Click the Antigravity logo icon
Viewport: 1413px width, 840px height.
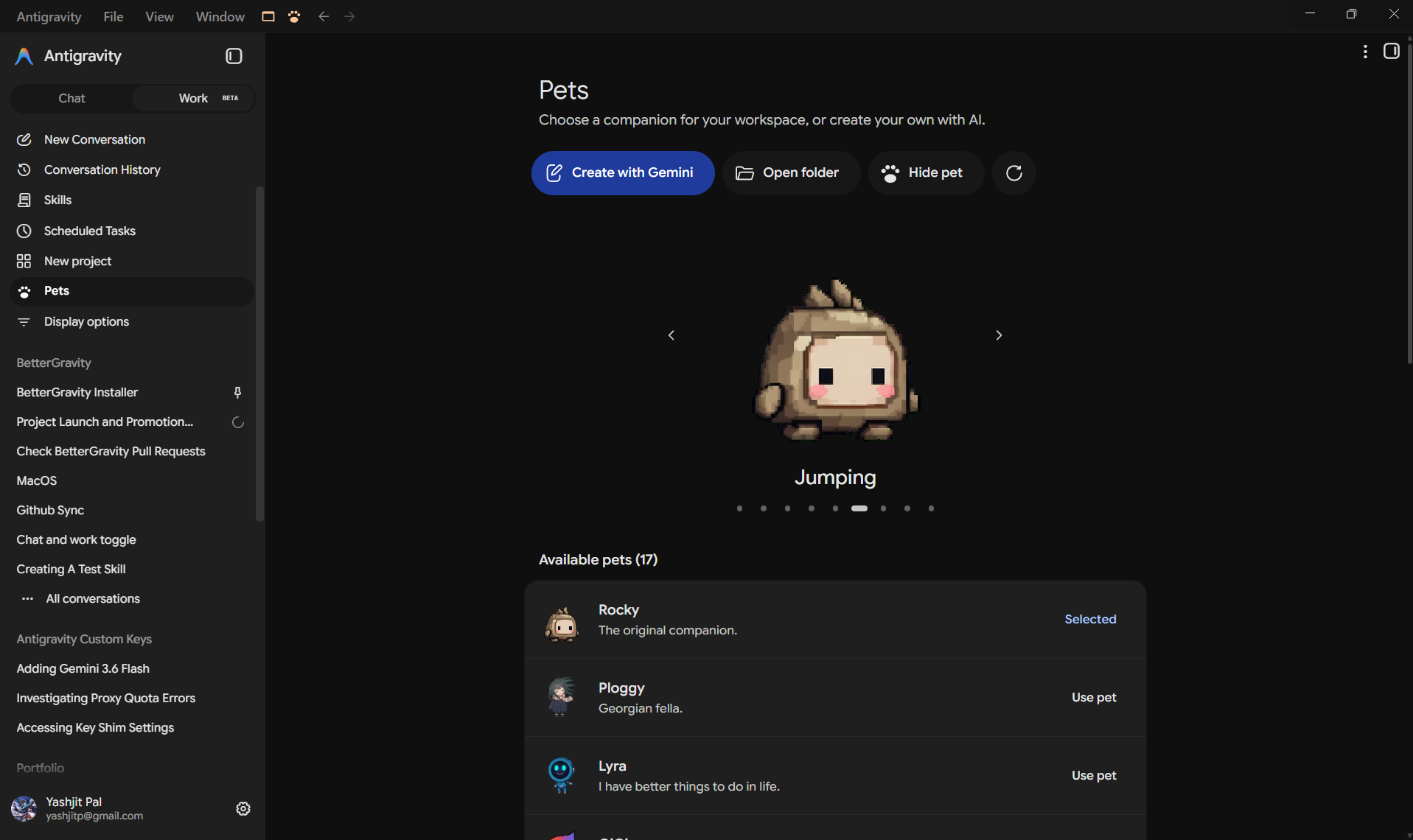coord(24,56)
